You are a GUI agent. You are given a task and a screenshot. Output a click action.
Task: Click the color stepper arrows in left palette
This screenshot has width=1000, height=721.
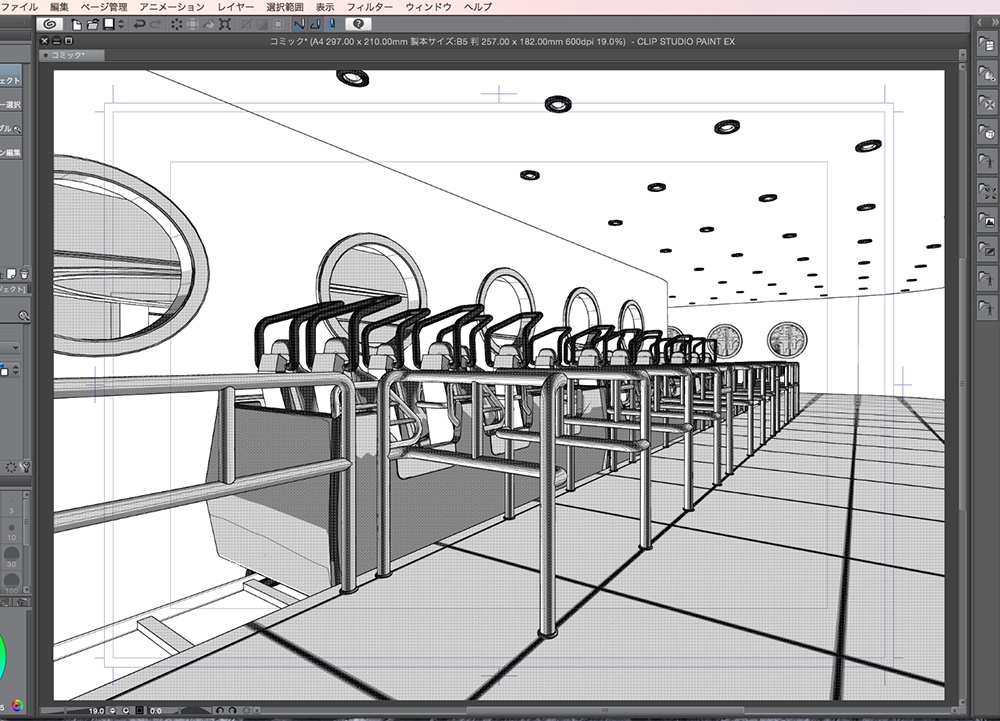(x=16, y=370)
